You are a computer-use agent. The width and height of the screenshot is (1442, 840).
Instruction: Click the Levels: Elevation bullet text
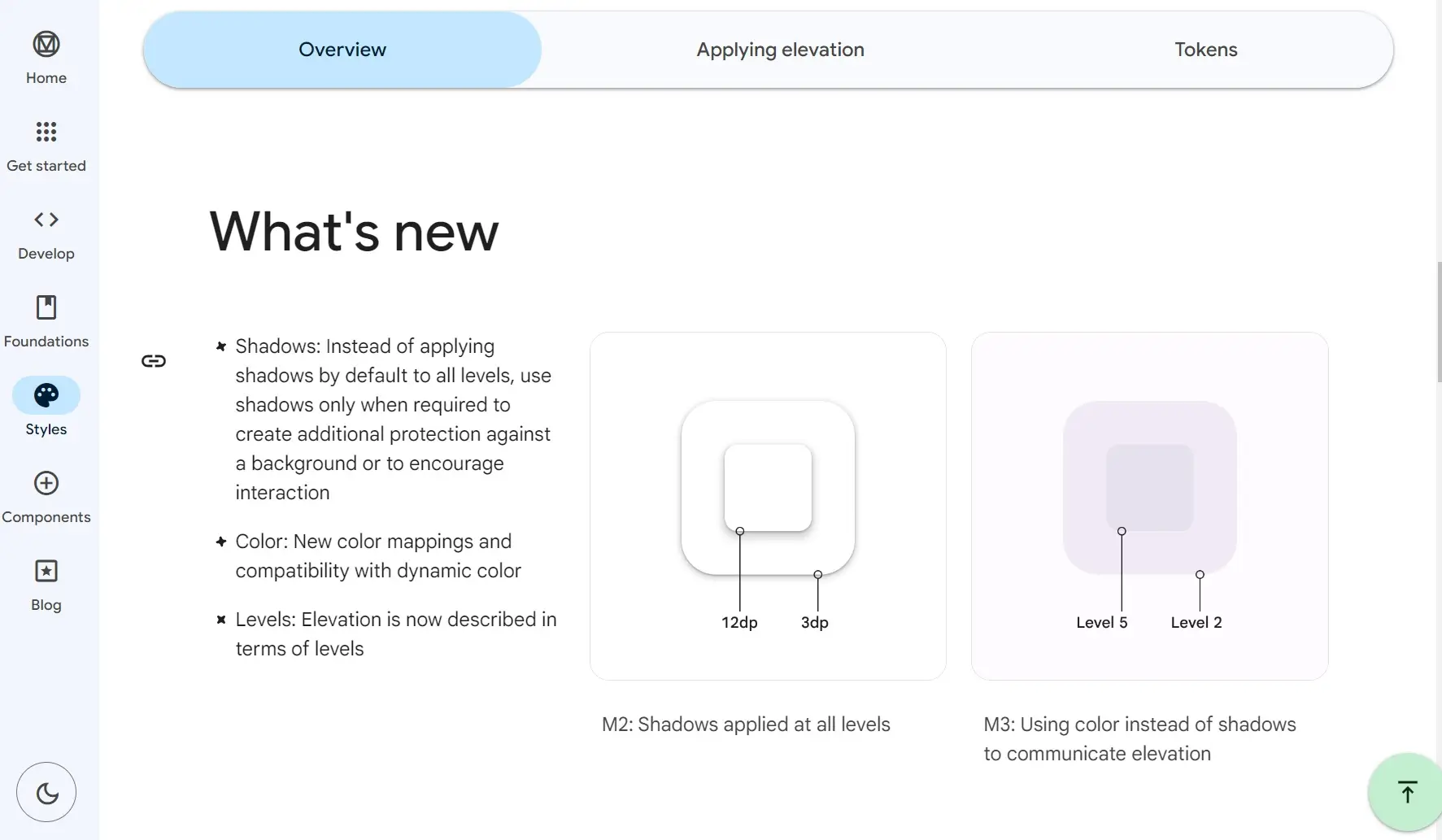click(396, 634)
